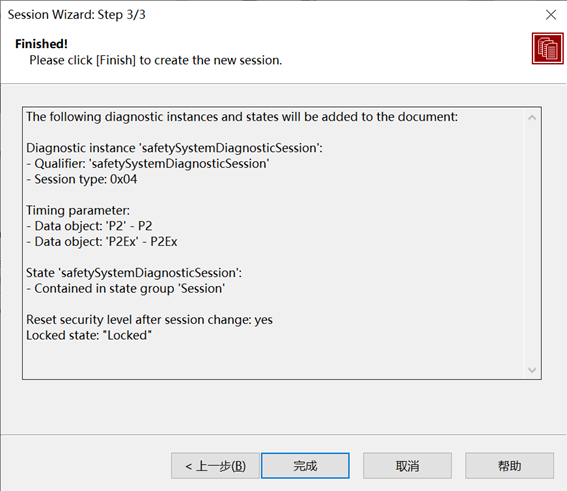Click the summary scrollbar up arrow

(532, 118)
